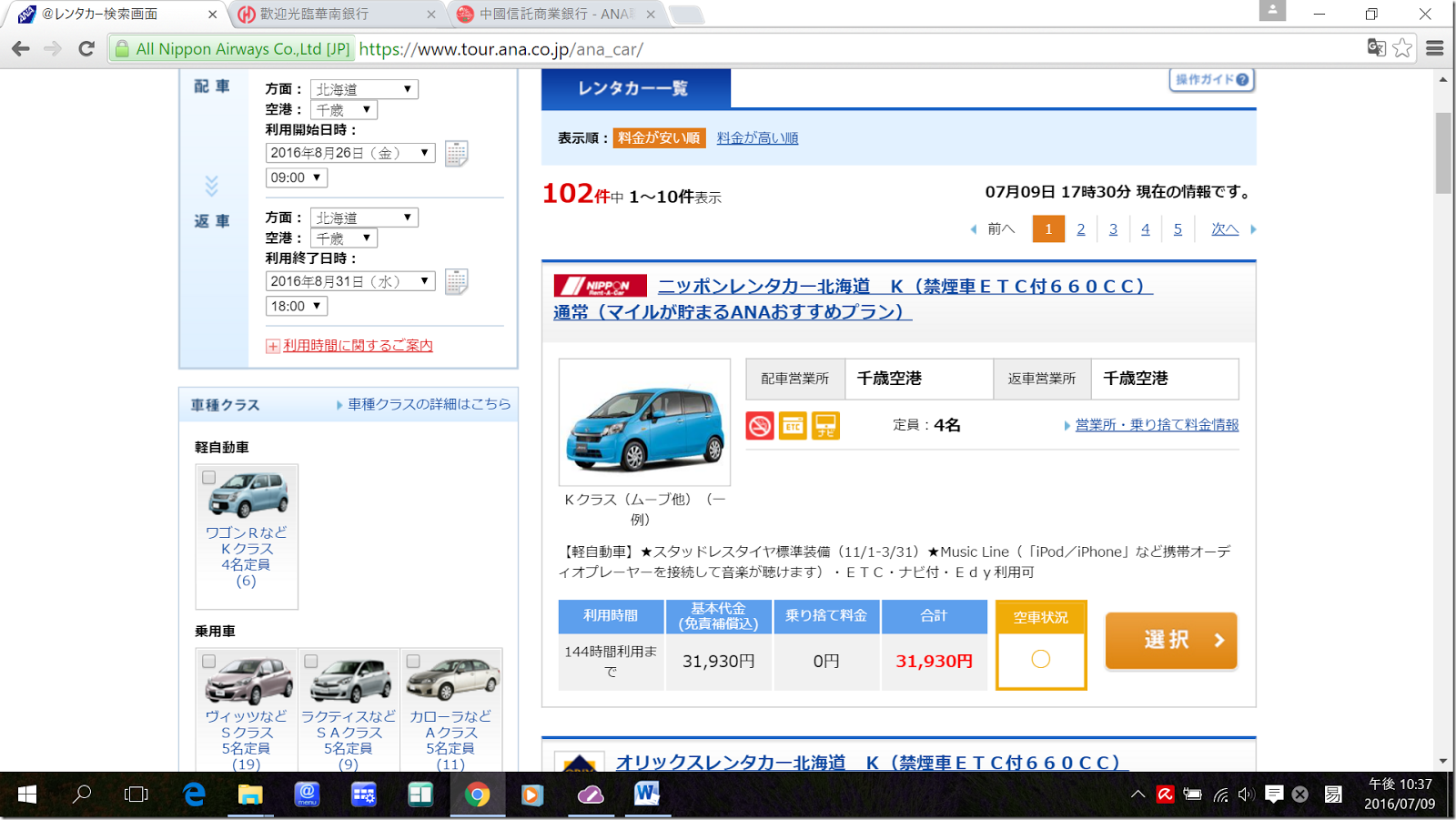The width and height of the screenshot is (1456, 820).
Task: Open pickup 方面 北海道 dropdown
Action: (364, 89)
